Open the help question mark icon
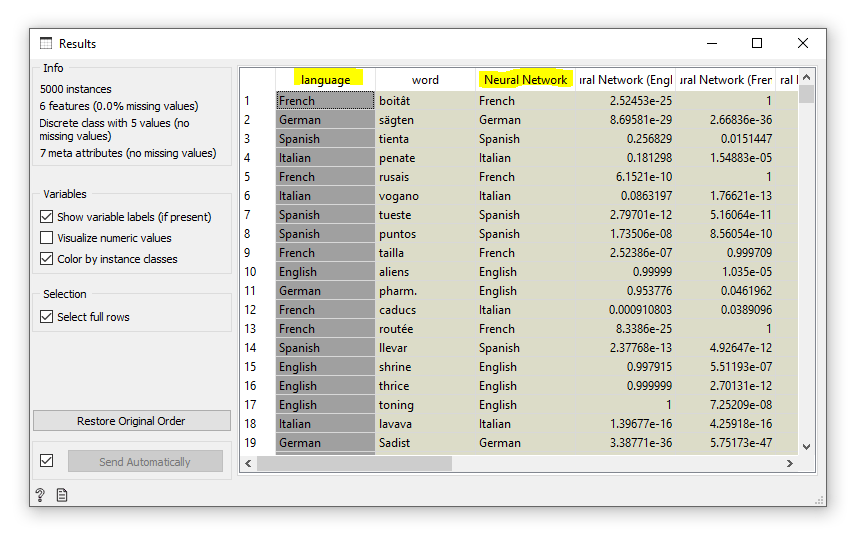862x544 pixels. (40, 495)
